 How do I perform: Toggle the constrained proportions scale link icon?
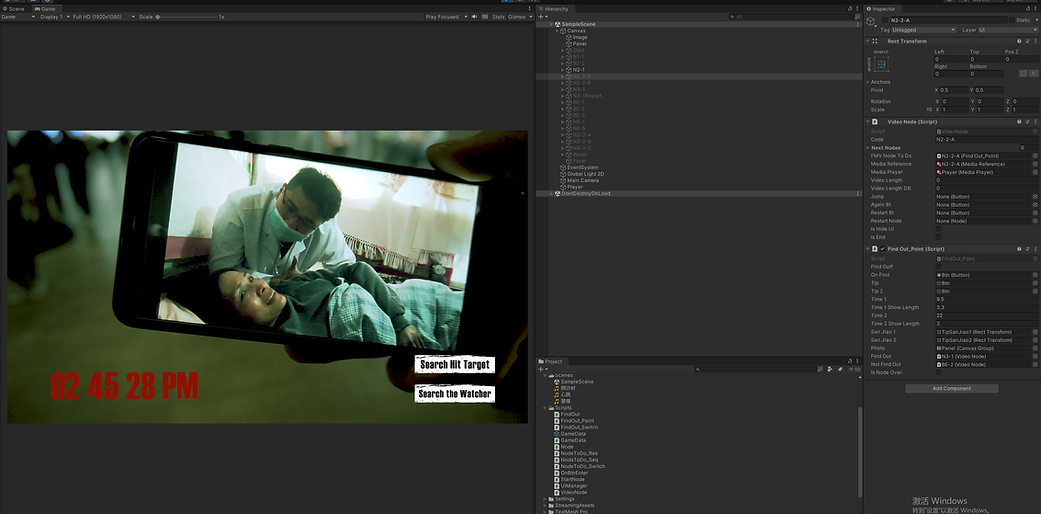(x=929, y=110)
